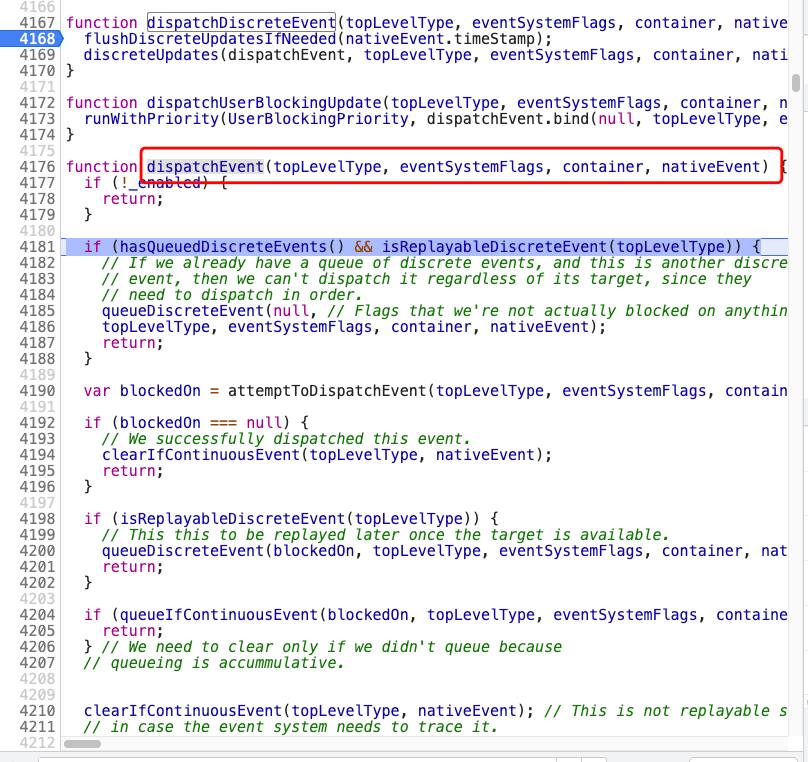Click null keyword on line 4192

tap(264, 422)
